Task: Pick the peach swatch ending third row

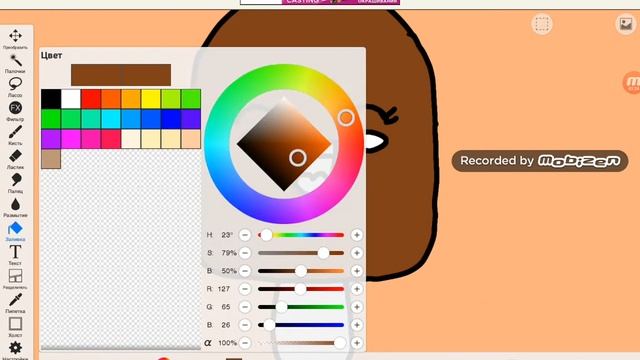Action: coord(191,139)
